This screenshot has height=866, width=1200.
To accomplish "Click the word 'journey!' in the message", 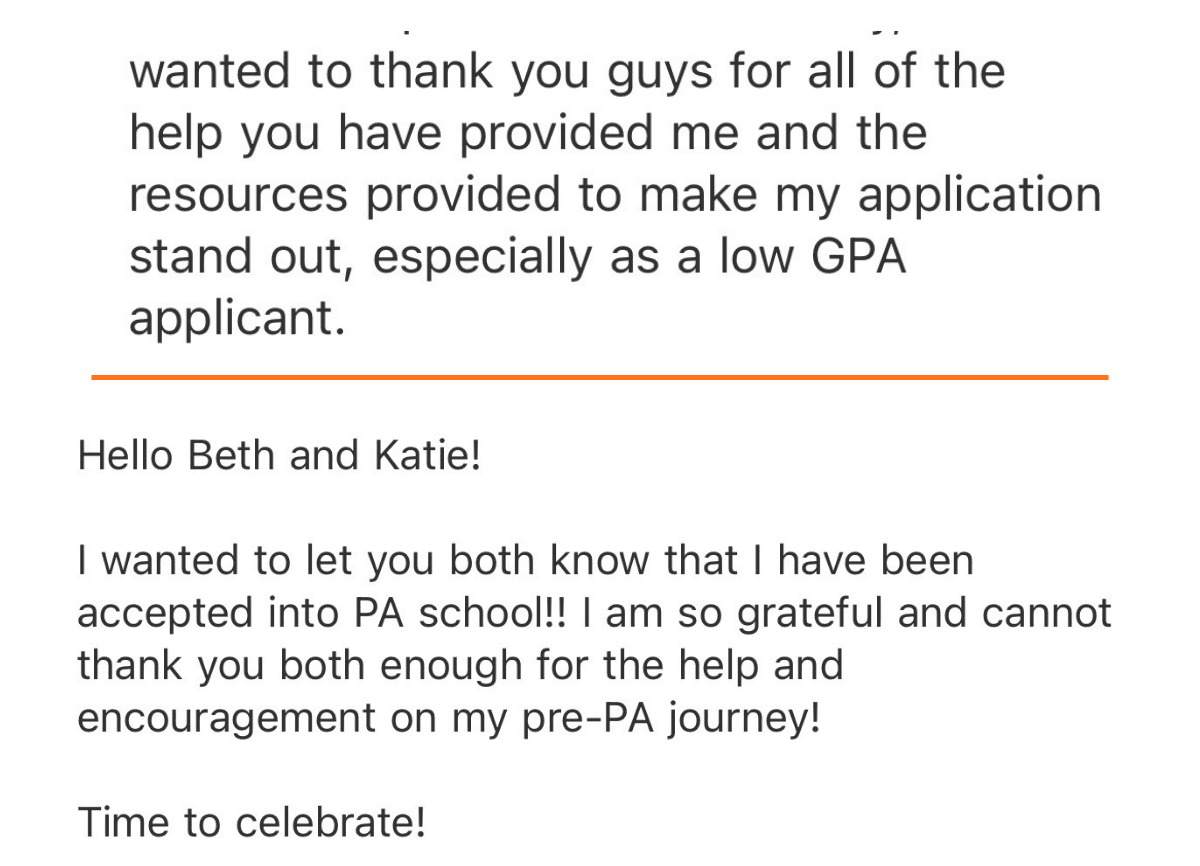I will click(x=750, y=720).
